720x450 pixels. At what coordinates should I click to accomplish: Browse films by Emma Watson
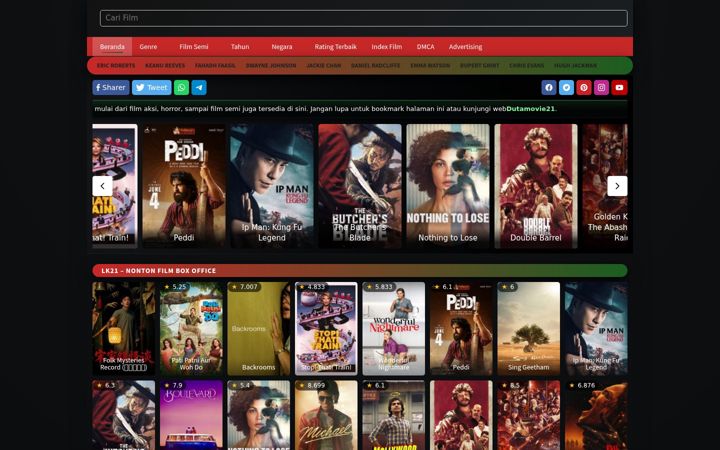430,66
